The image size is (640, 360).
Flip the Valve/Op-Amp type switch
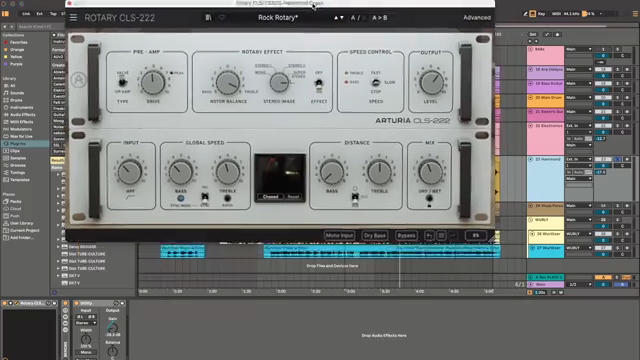coord(122,82)
